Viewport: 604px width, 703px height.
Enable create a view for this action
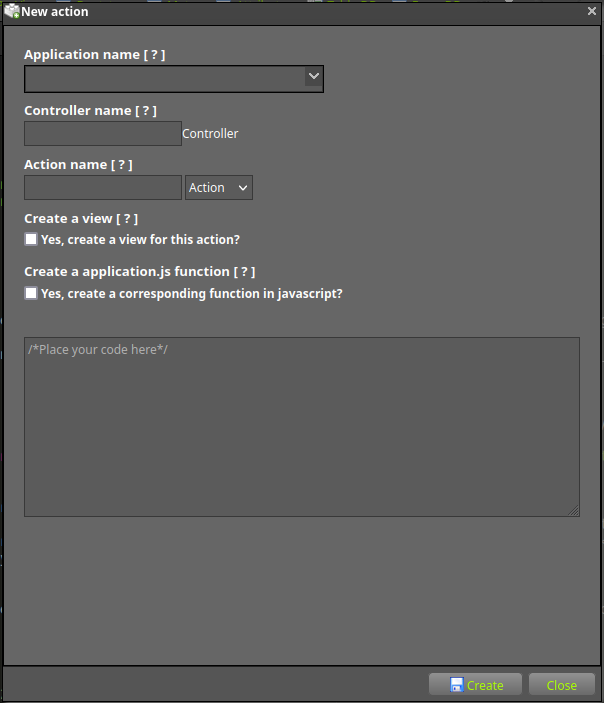31,239
